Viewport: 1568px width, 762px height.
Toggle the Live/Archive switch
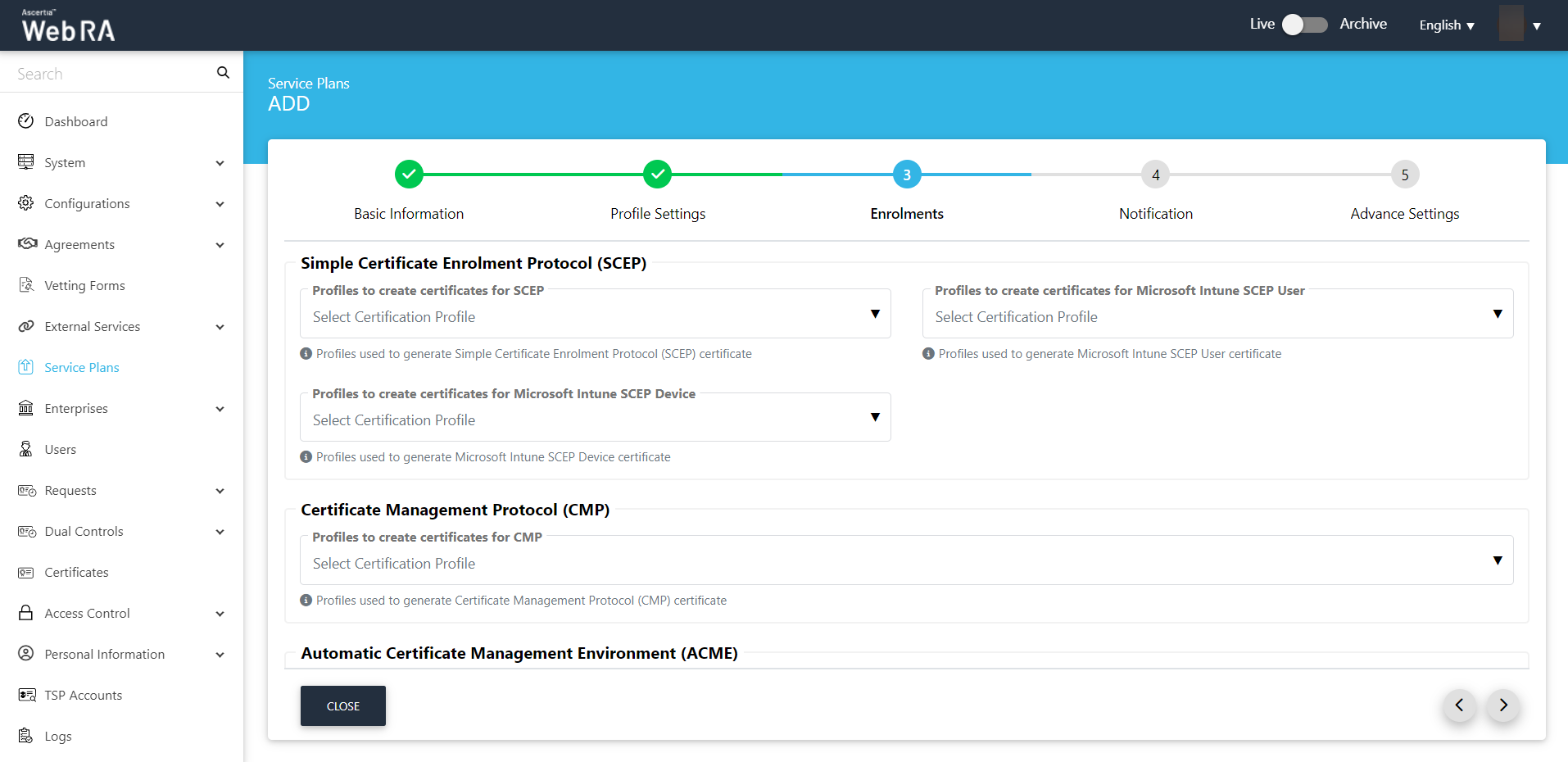click(x=1304, y=25)
